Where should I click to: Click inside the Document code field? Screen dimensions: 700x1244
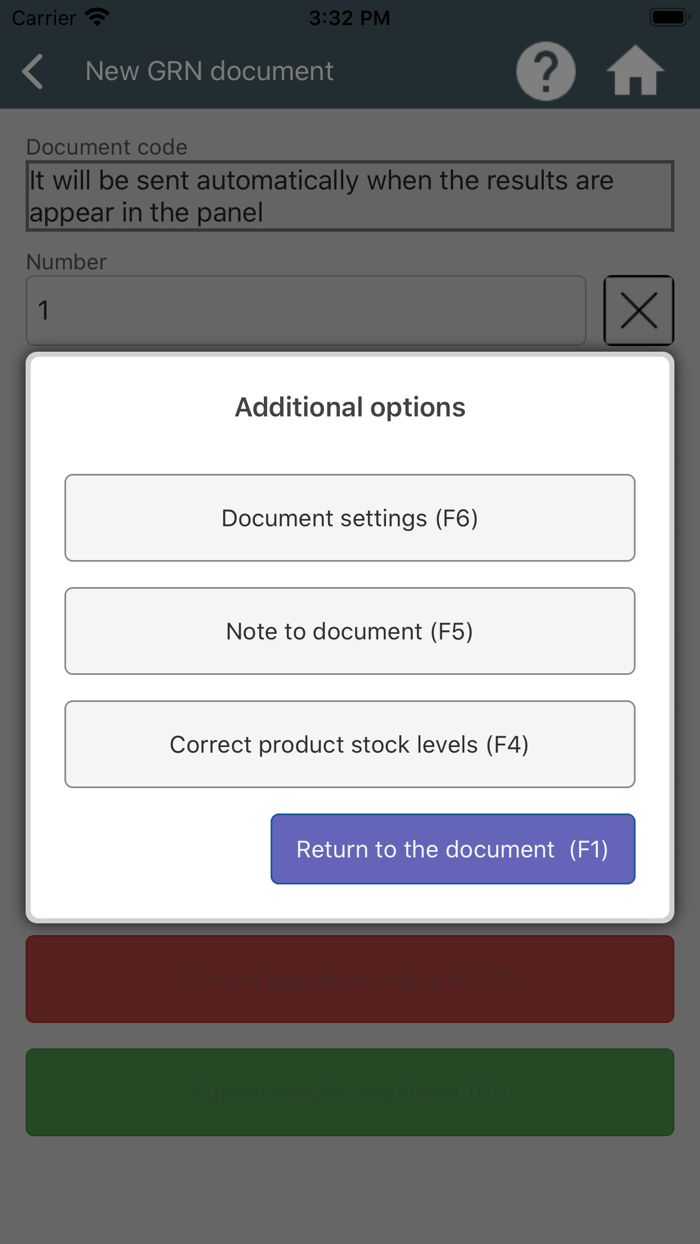coord(350,196)
